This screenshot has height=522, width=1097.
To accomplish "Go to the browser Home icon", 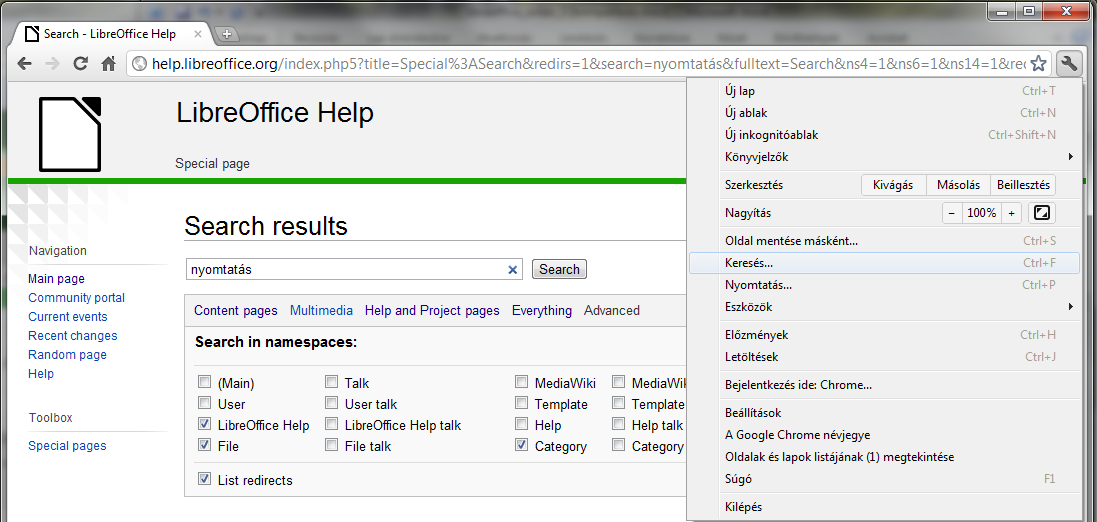I will click(108, 64).
